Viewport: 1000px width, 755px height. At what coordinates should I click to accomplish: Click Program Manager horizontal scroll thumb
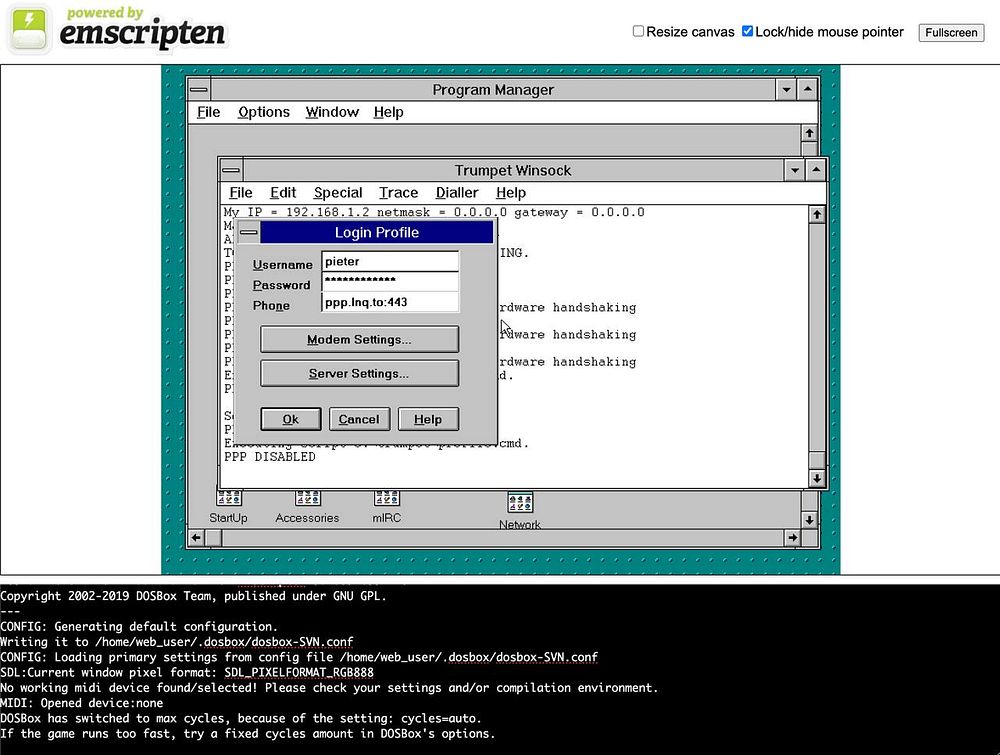[x=214, y=538]
